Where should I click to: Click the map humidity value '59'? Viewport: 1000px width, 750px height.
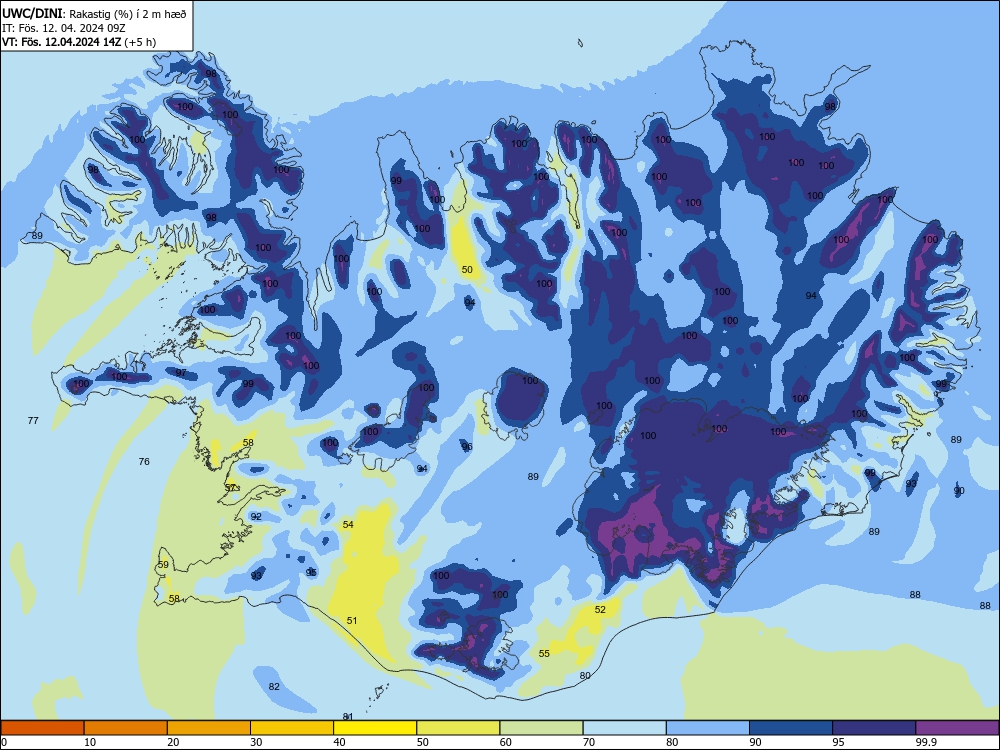click(x=163, y=564)
